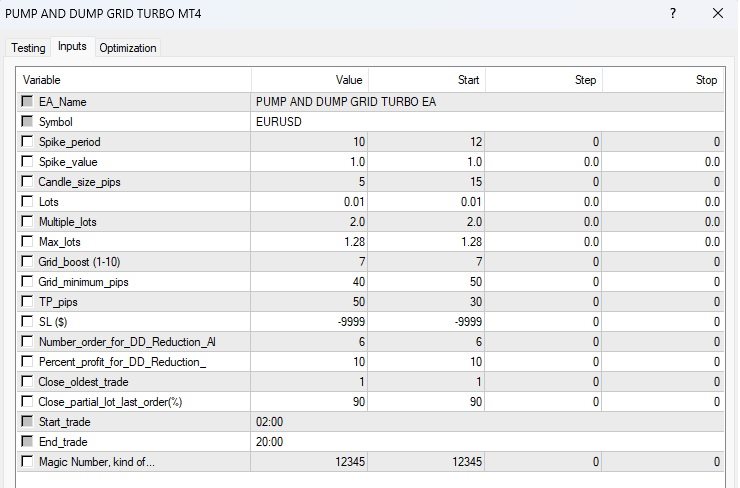Select the Close_oldest_trade row label
Screen dimensions: 740x488
[83, 382]
